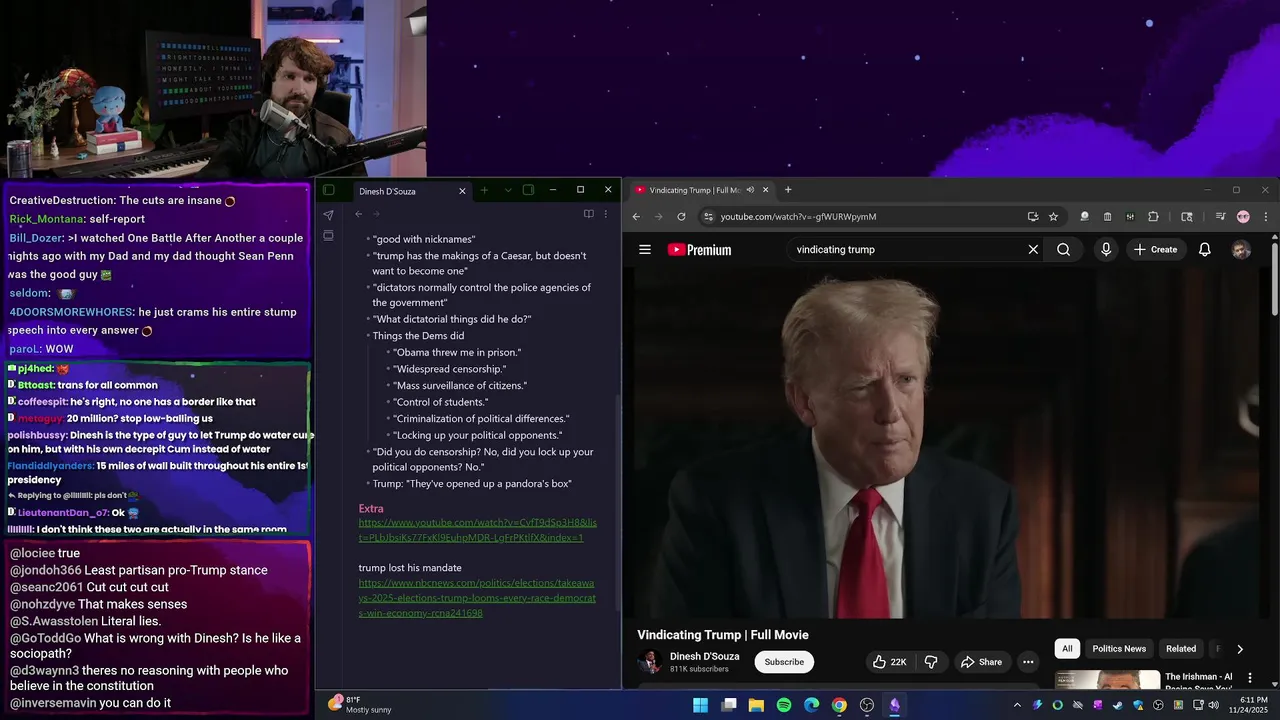Screen dimensions: 1280x720
Task: Open Dinesh D'Souza channel avatar
Action: (650, 662)
